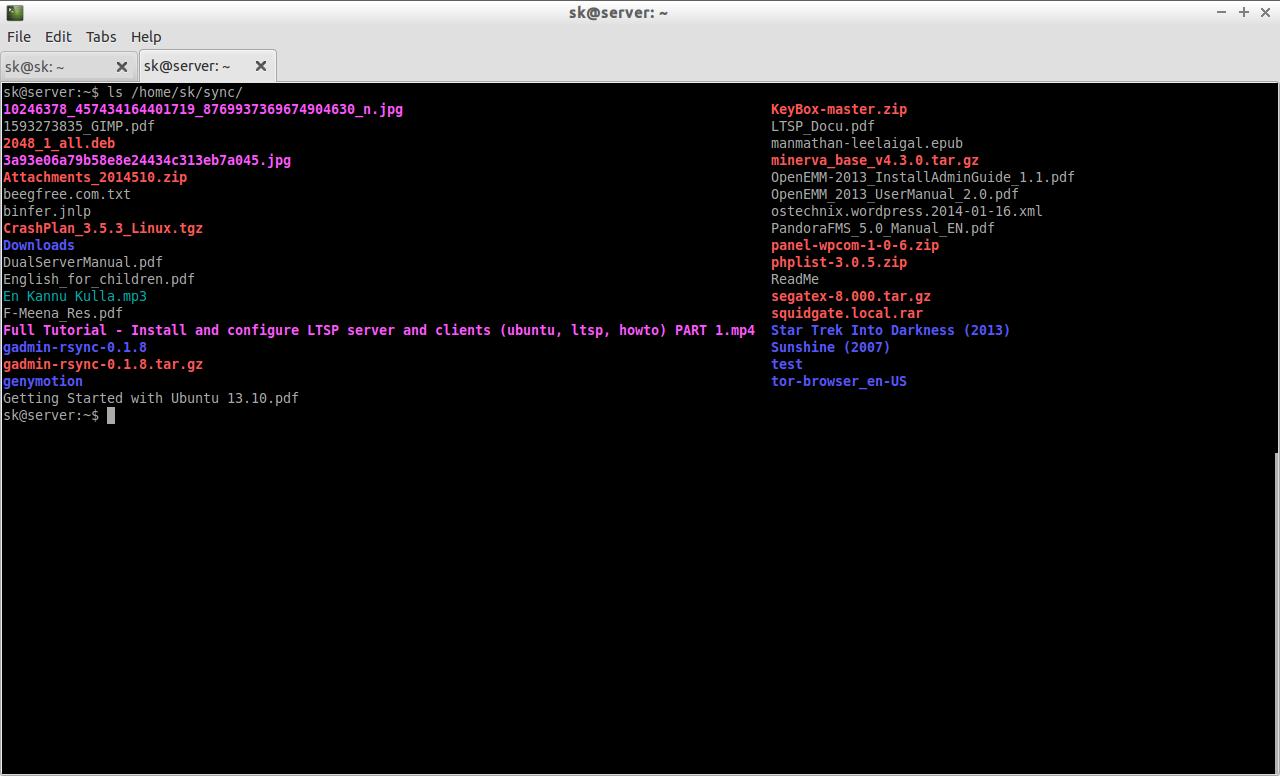Click CrashPlan_3.5.3_Linux.tgz file name
Viewport: 1280px width, 776px height.
[103, 228]
